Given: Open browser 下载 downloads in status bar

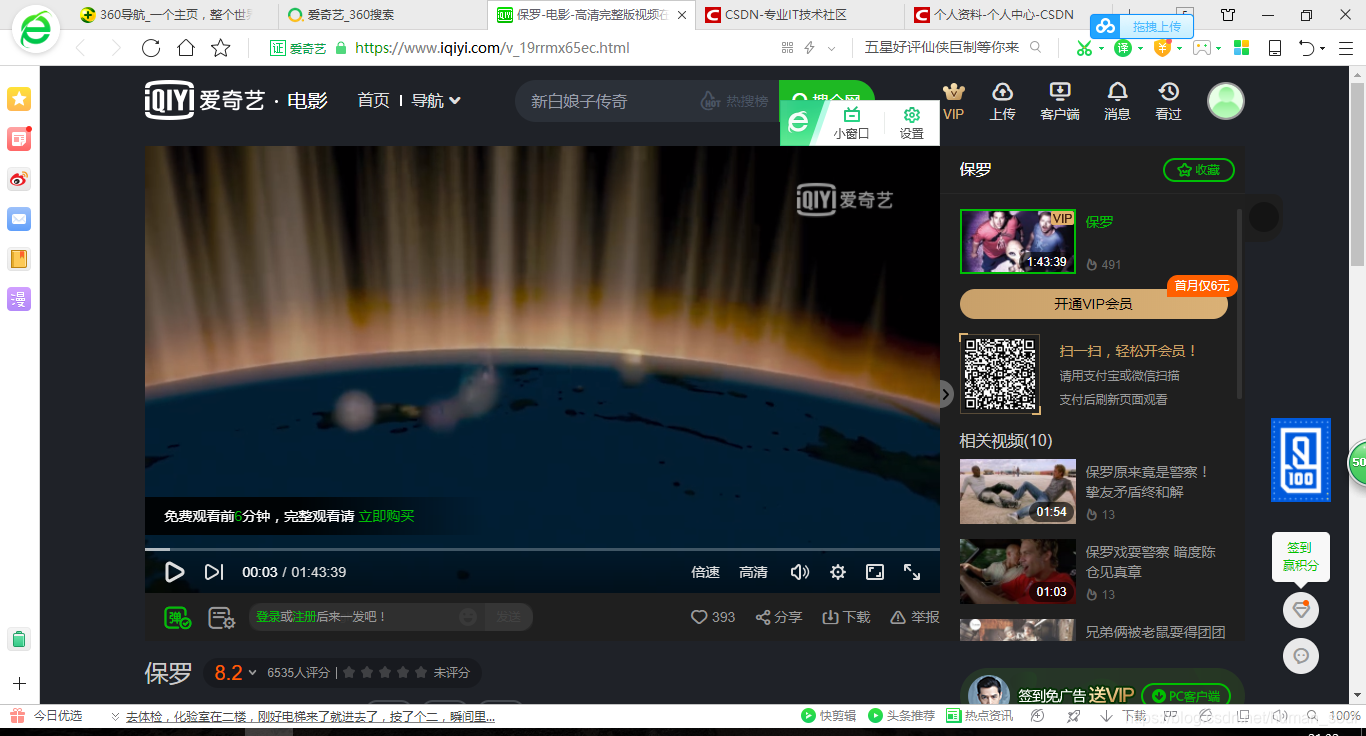Looking at the screenshot, I should pos(1124,716).
